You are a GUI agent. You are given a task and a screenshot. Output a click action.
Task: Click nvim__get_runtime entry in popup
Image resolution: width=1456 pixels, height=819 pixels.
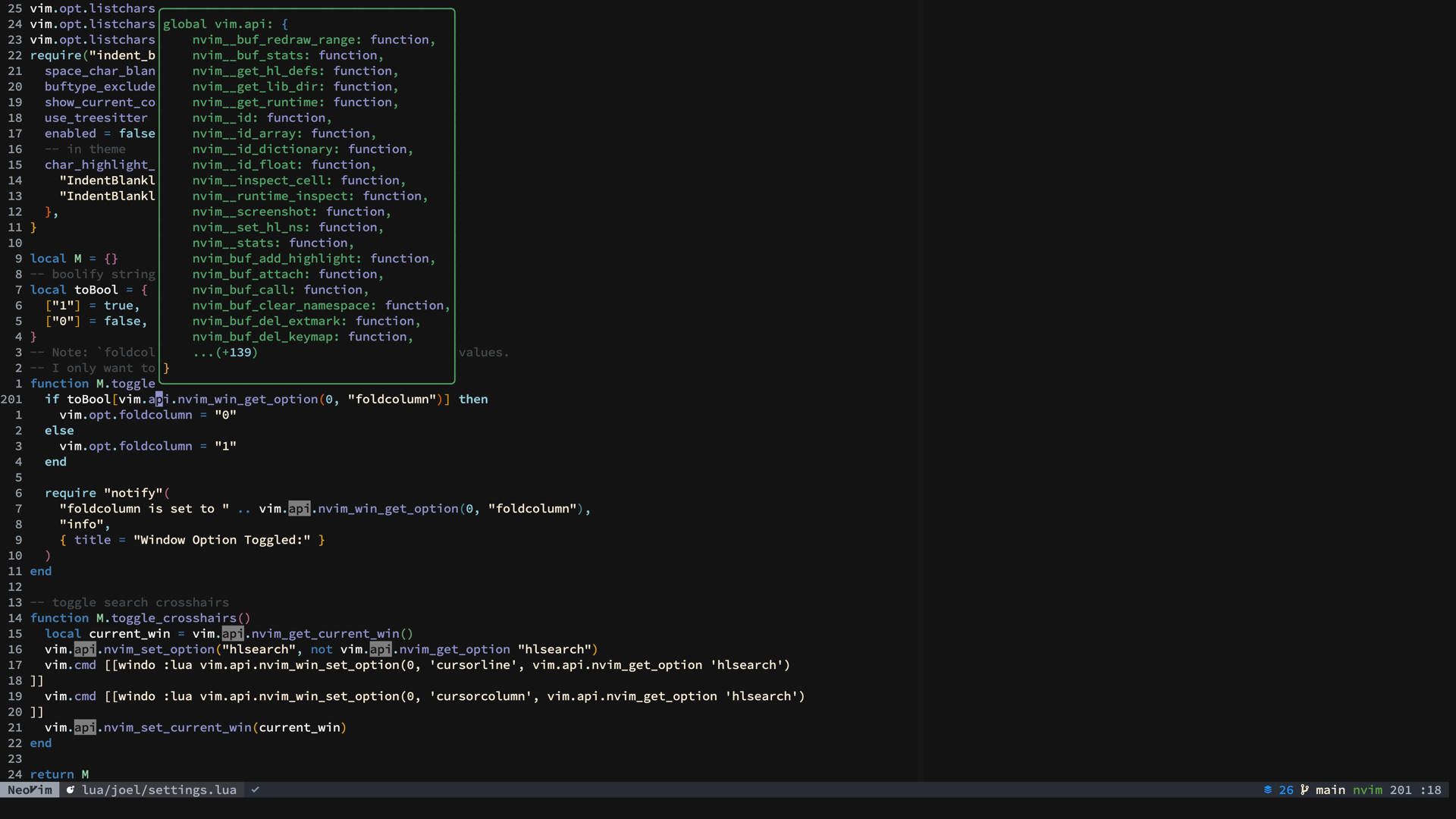(x=296, y=102)
